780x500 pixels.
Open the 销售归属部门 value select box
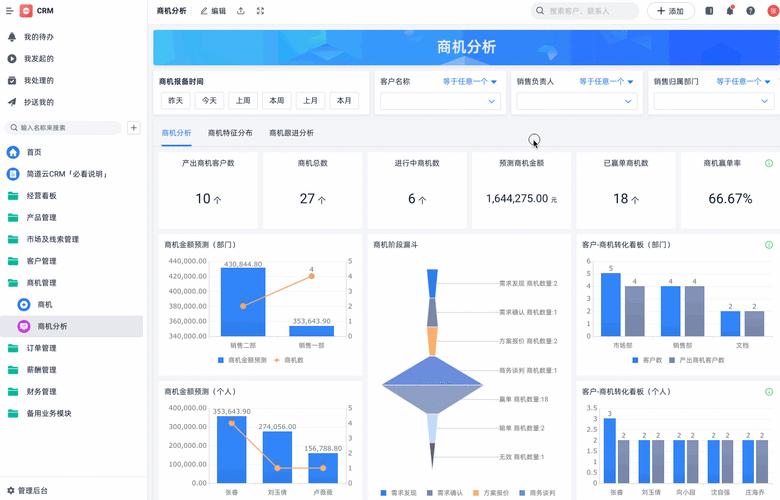714,101
